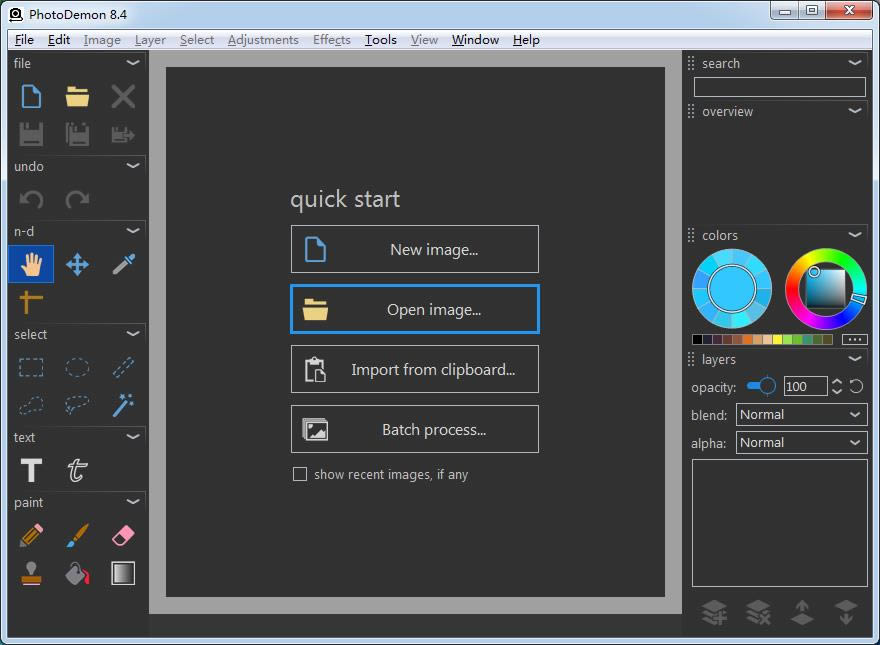This screenshot has height=645, width=880.
Task: Select the gradient tool
Action: [x=123, y=573]
